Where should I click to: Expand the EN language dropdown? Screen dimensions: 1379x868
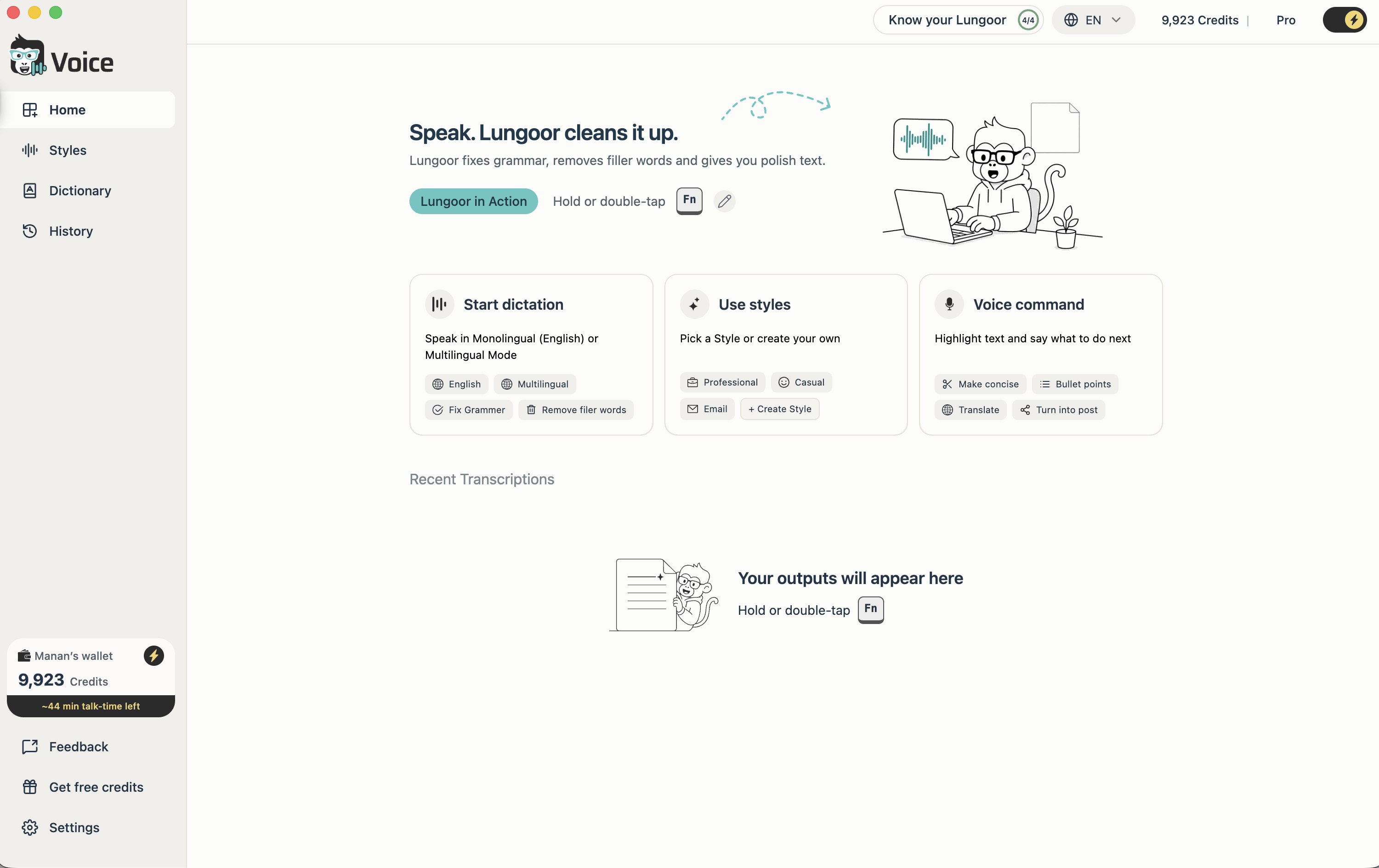[1093, 20]
